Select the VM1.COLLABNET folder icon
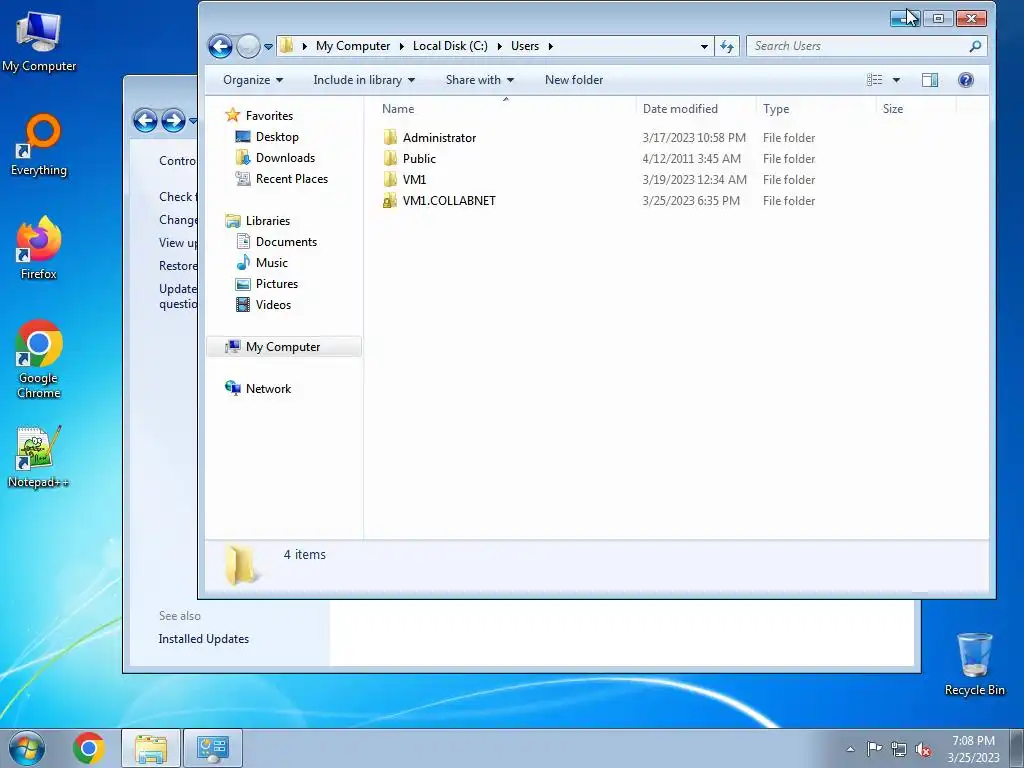The width and height of the screenshot is (1024, 768). pyautogui.click(x=390, y=200)
